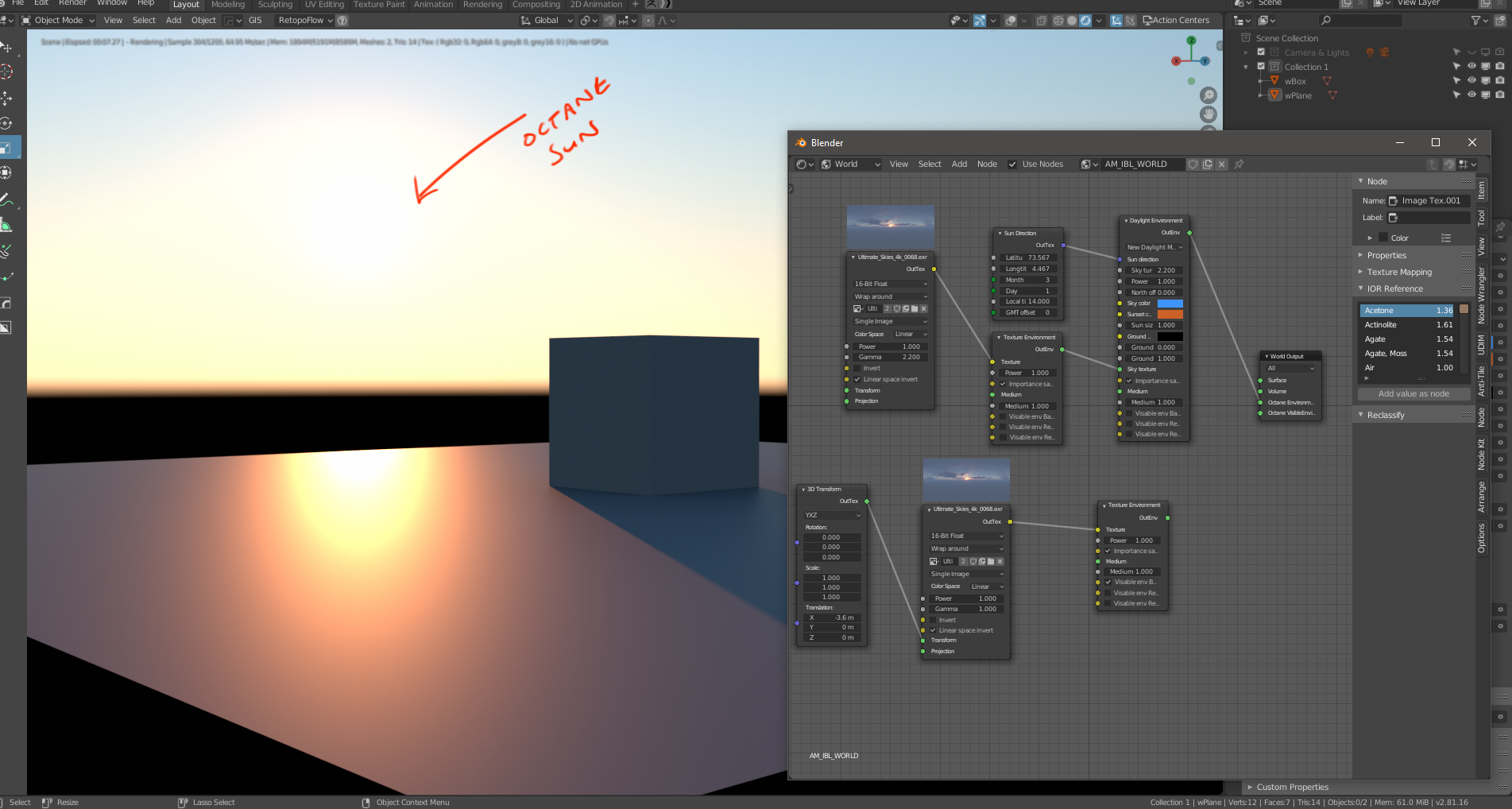The width and height of the screenshot is (1512, 809).
Task: Toggle Importance sampling on Daylight Environment node
Action: pyautogui.click(x=1129, y=381)
